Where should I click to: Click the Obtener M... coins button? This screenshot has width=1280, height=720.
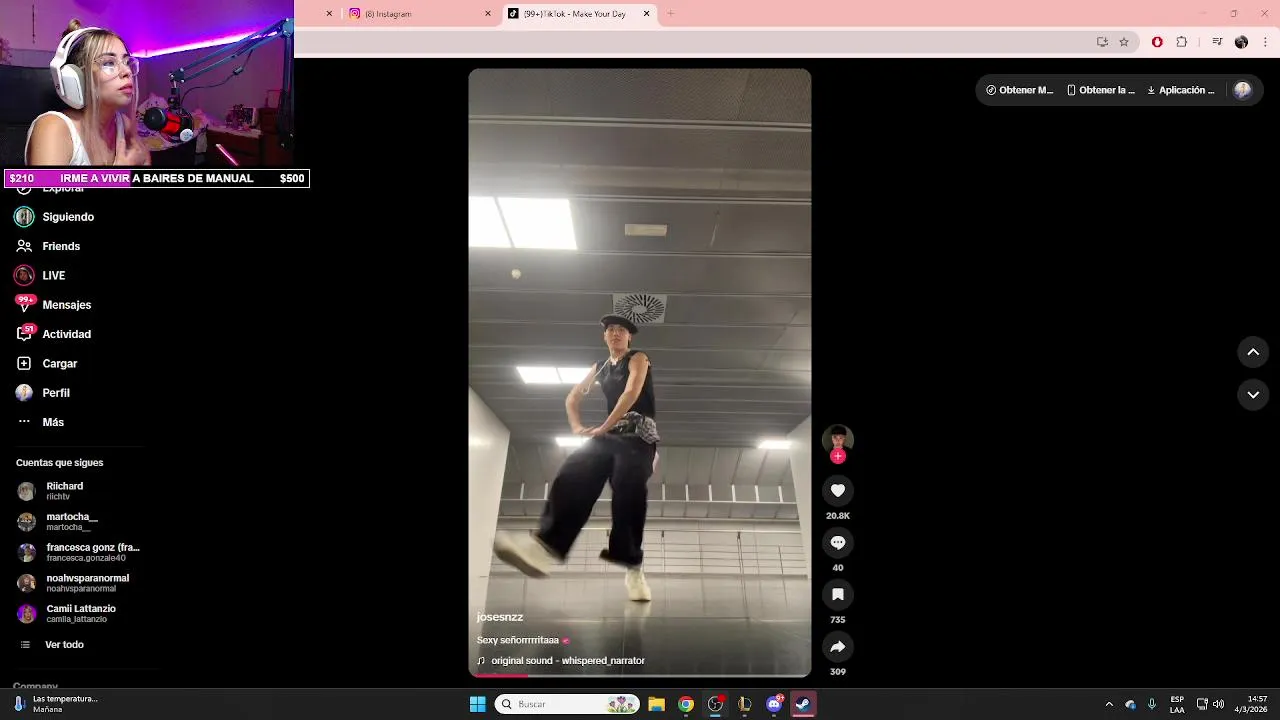pos(1019,90)
